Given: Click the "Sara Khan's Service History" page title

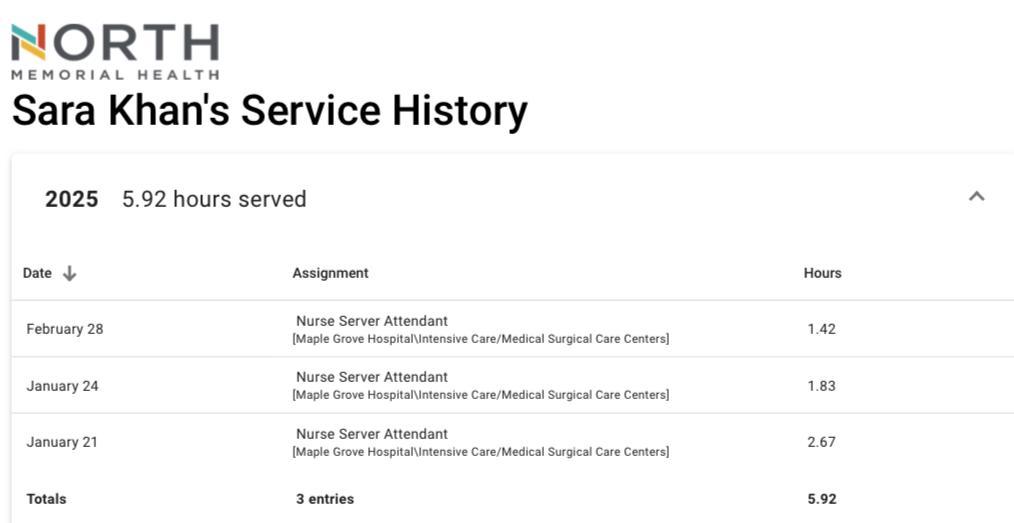Looking at the screenshot, I should (x=269, y=111).
